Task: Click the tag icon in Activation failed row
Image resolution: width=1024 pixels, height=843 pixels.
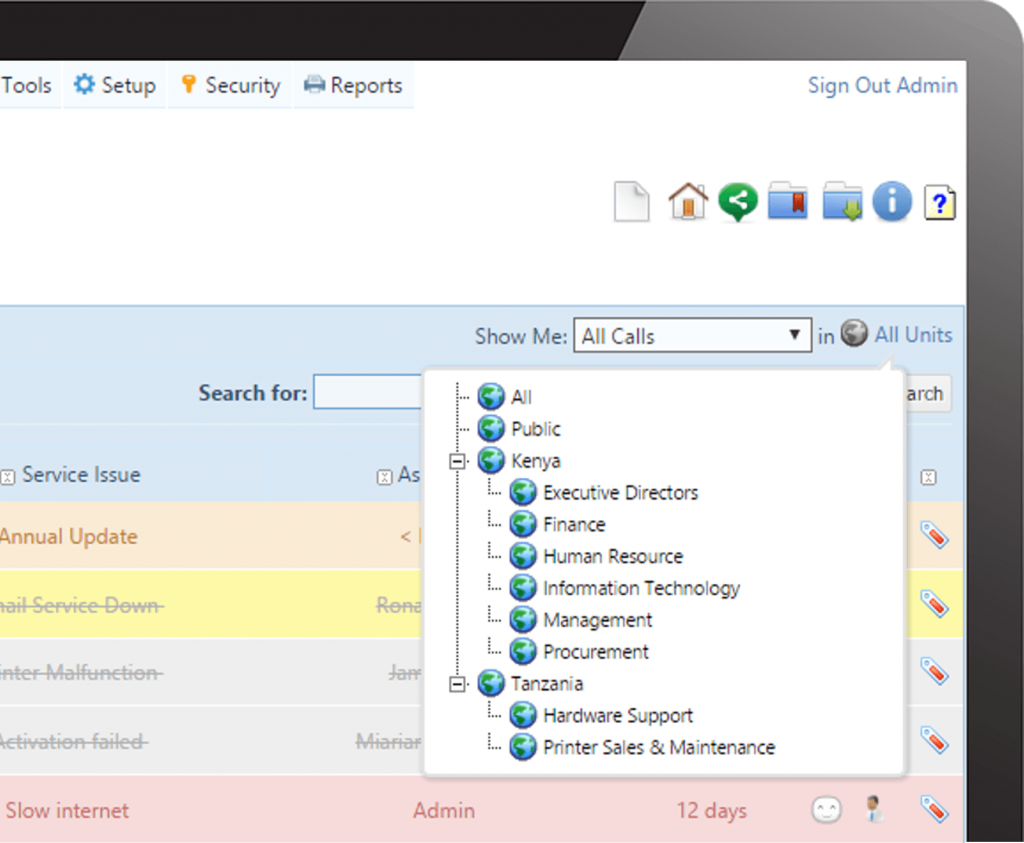Action: pos(934,740)
